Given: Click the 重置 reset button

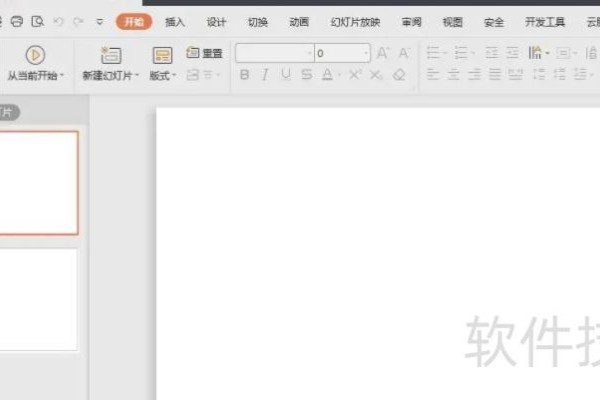Looking at the screenshot, I should point(204,53).
